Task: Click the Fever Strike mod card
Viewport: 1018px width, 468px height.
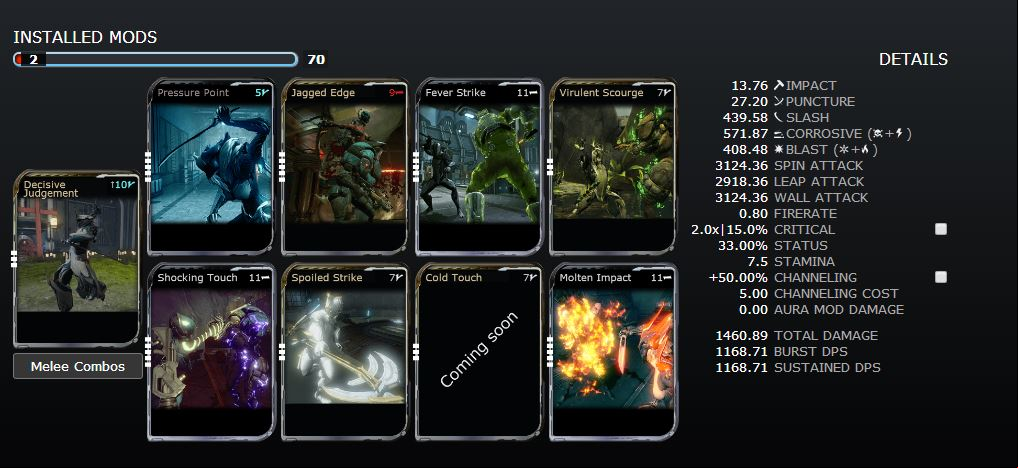Action: [x=479, y=166]
